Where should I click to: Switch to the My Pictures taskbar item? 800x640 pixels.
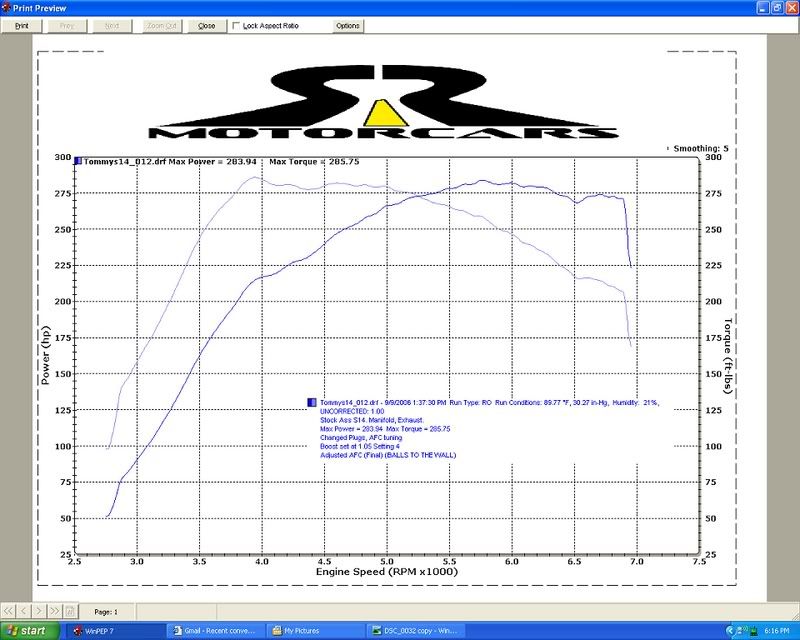pyautogui.click(x=316, y=631)
